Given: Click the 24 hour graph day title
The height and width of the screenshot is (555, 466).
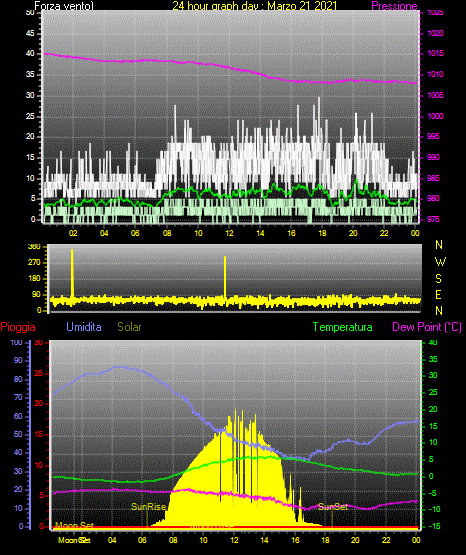Looking at the screenshot, I should pyautogui.click(x=254, y=6).
